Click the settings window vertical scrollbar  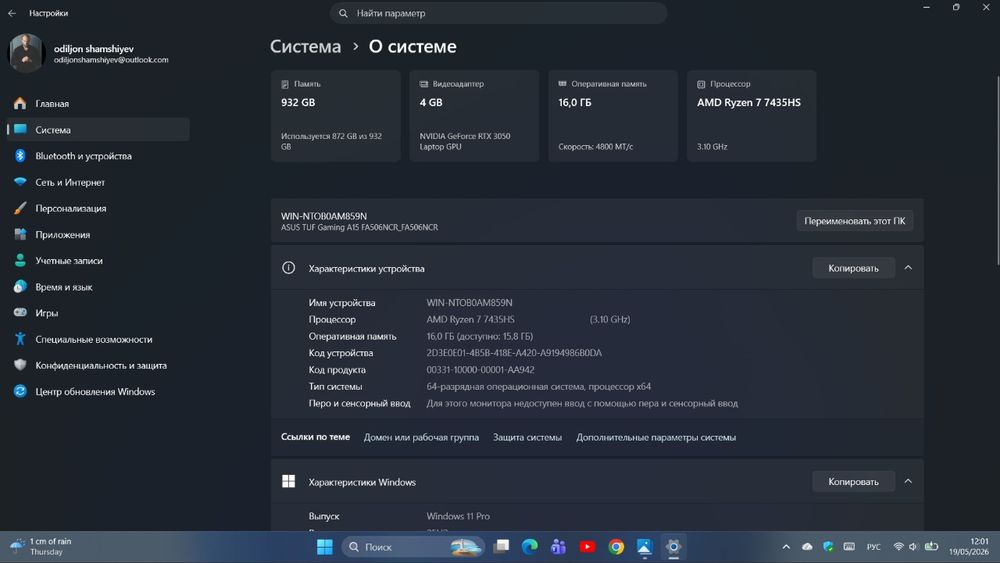997,170
